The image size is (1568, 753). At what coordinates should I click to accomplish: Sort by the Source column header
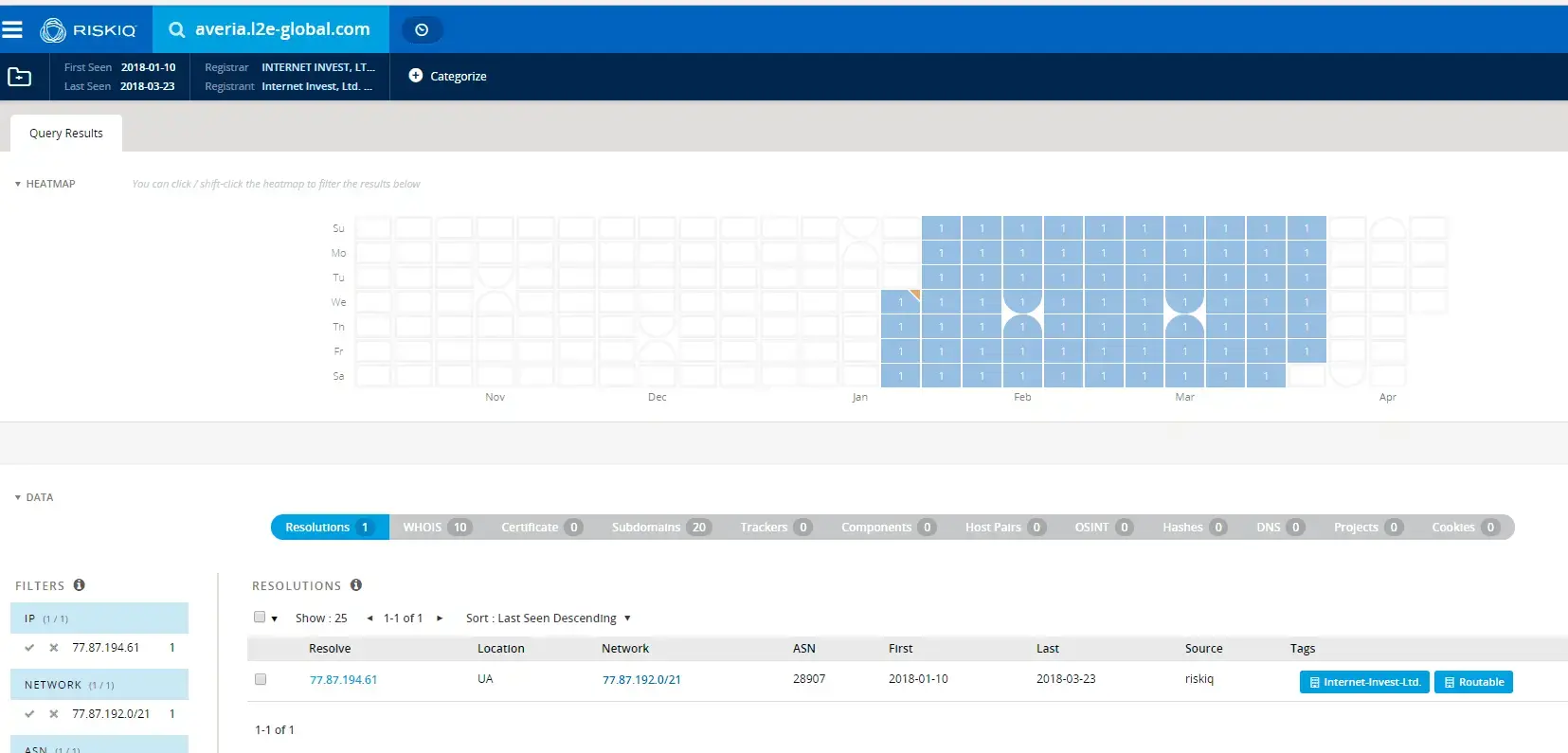[1204, 649]
